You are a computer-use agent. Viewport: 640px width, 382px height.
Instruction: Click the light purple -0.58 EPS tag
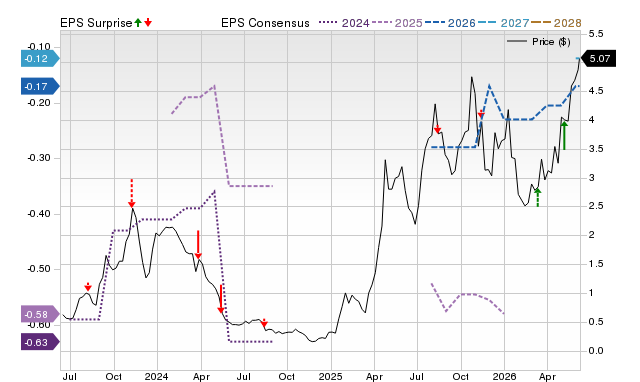click(x=40, y=314)
